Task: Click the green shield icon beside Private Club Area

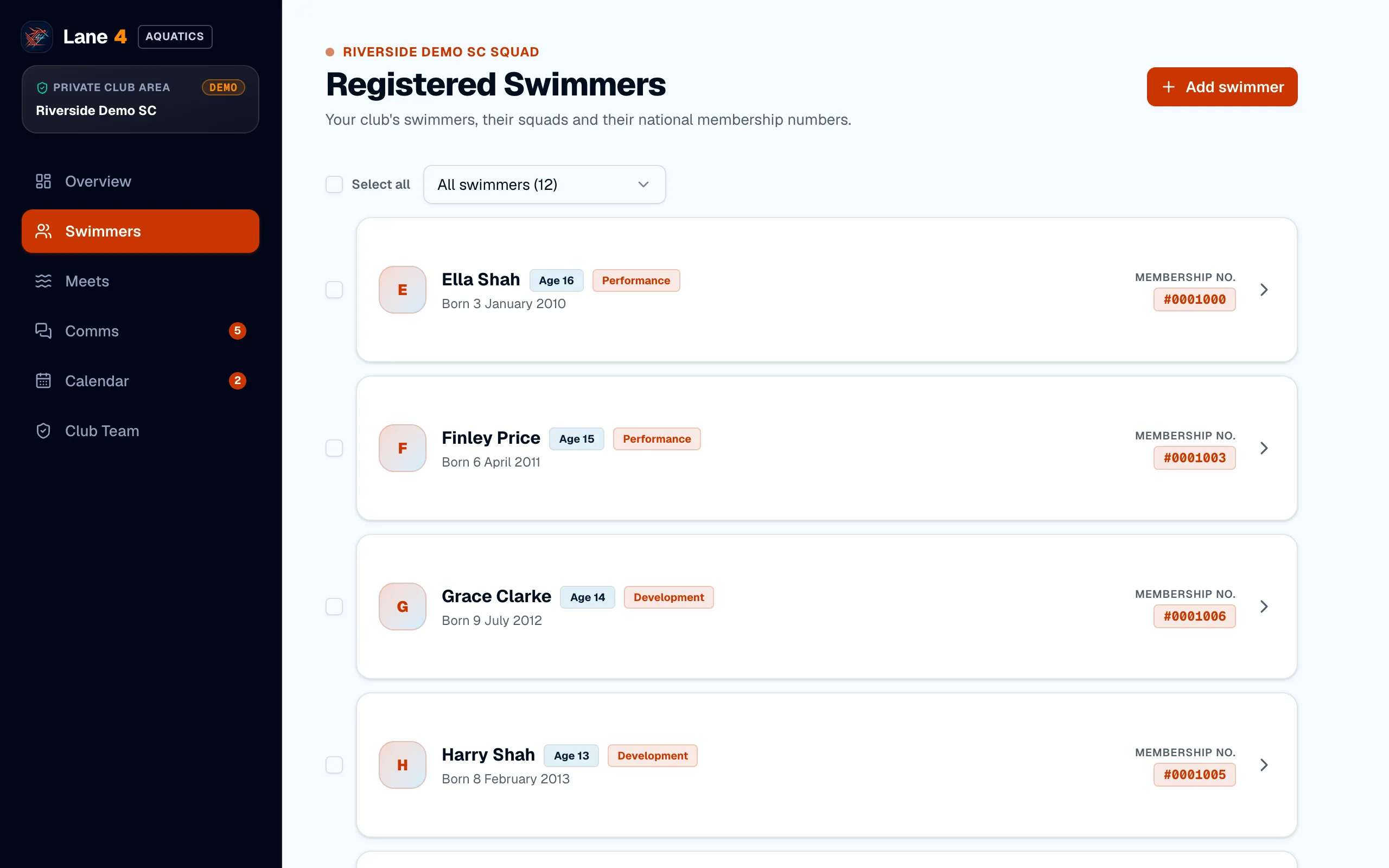Action: [x=42, y=88]
